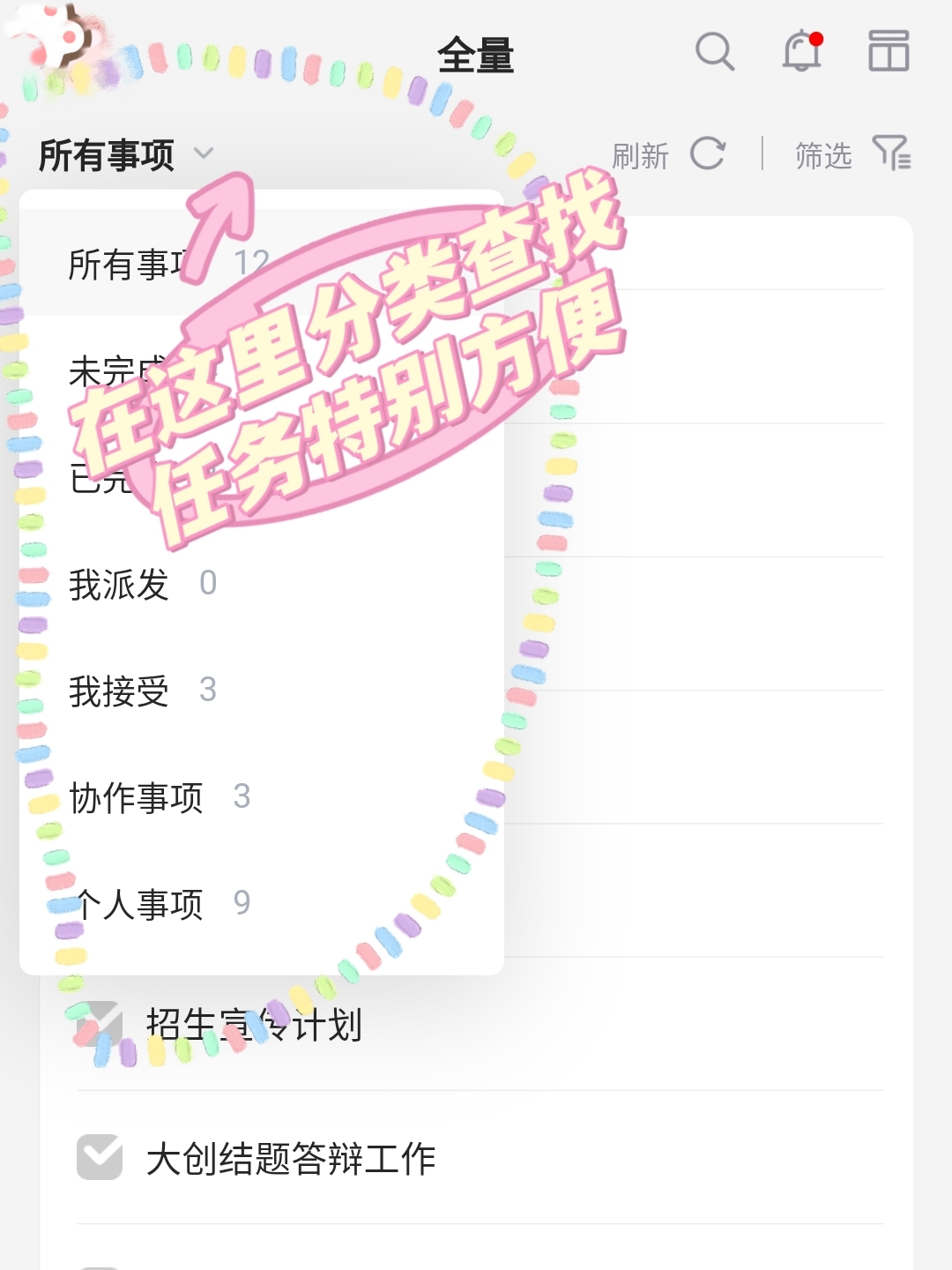
Task: Open the 大创结题答辩工作 task
Action: 291,1158
